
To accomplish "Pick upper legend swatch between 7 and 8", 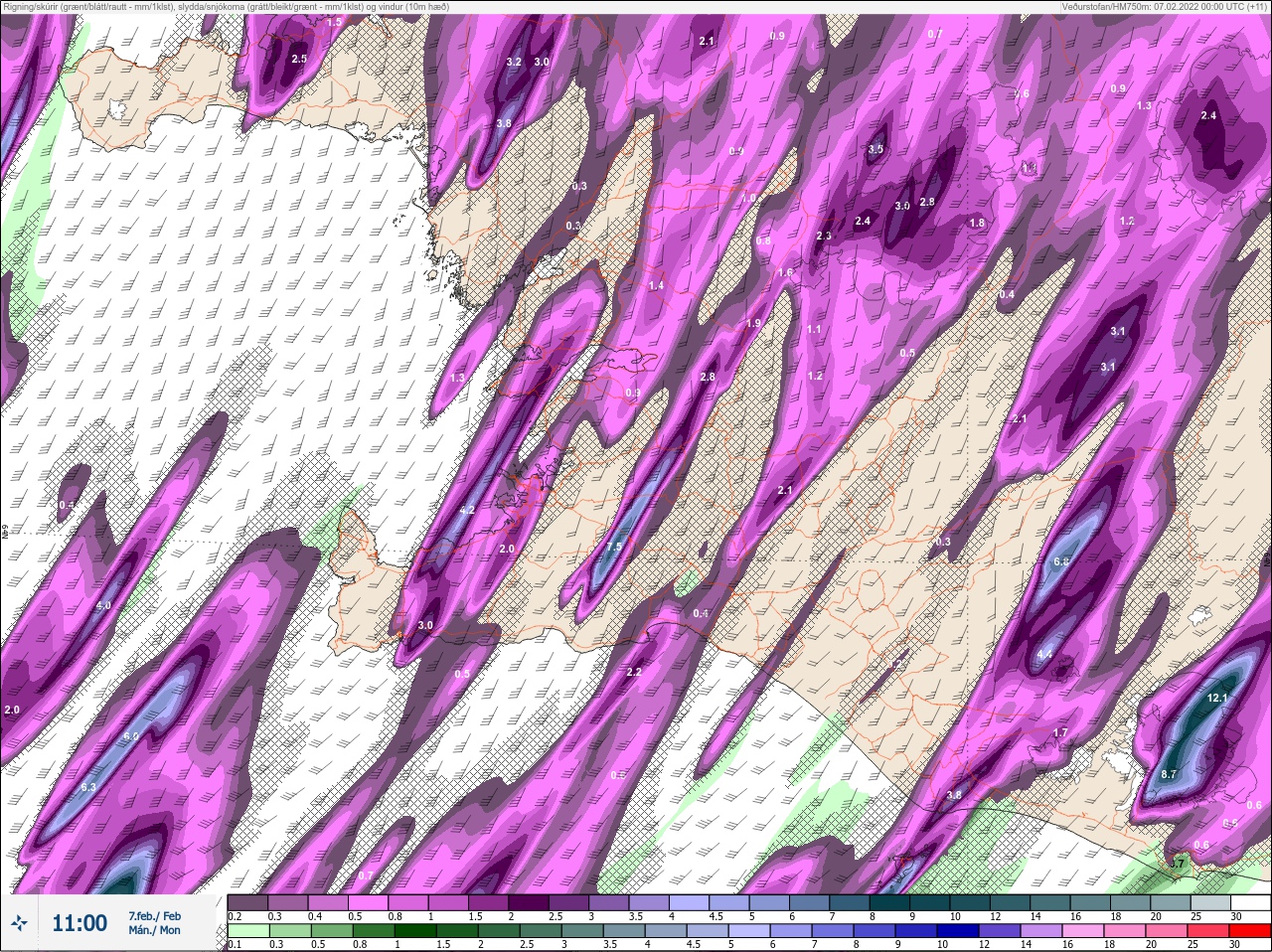I will point(851,902).
